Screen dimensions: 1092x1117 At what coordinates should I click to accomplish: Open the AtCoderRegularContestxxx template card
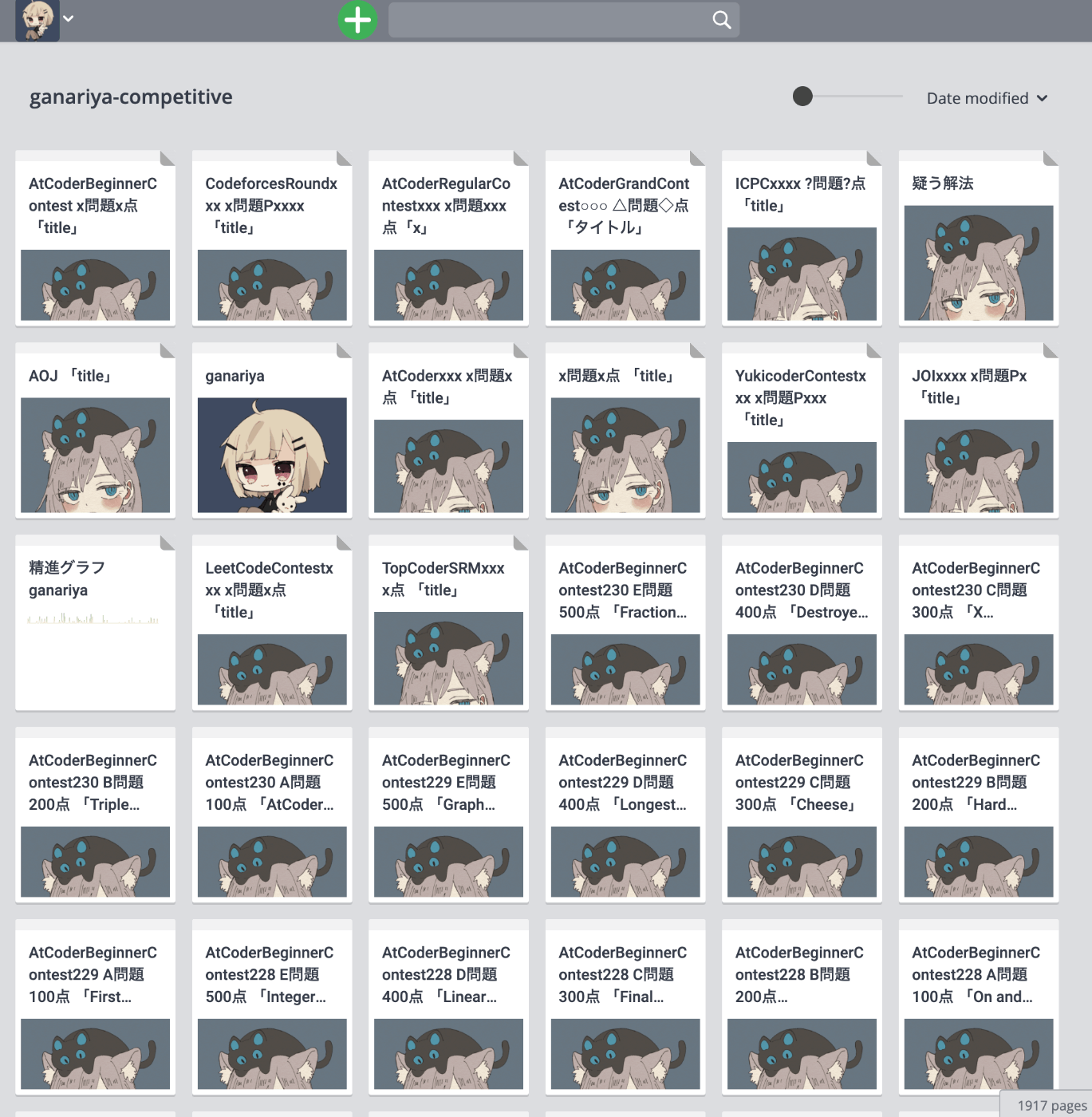tap(448, 239)
